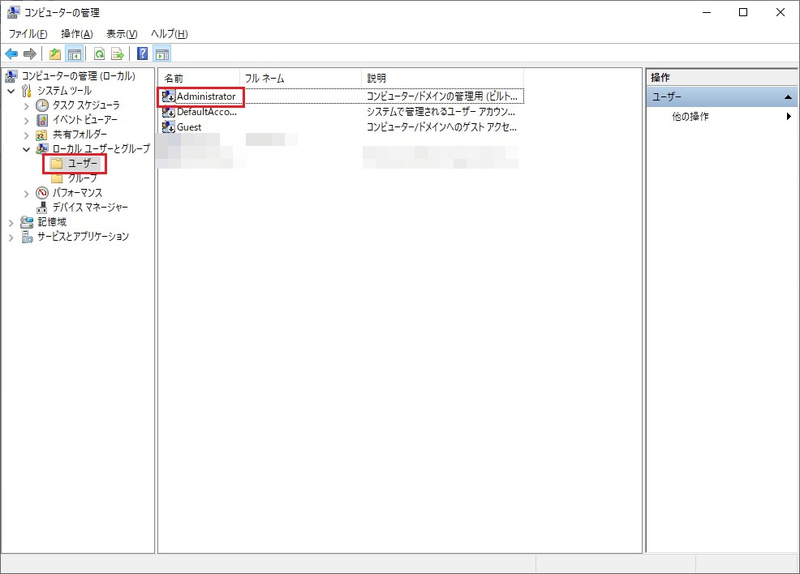Open 他の操作 submenu arrow

(789, 116)
